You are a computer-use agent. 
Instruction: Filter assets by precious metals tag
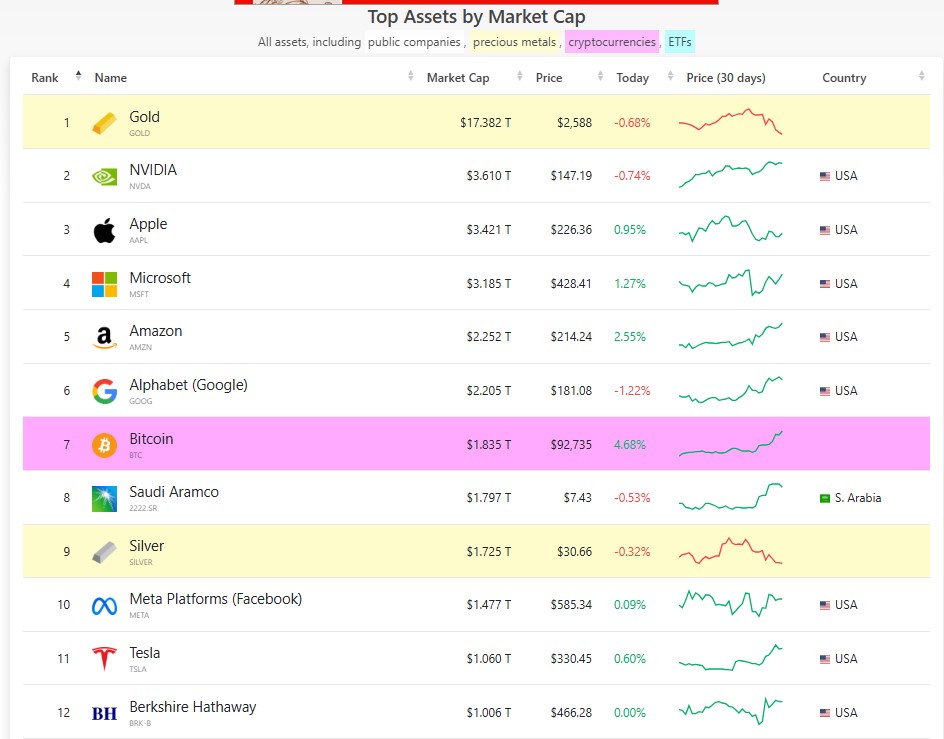[x=514, y=42]
